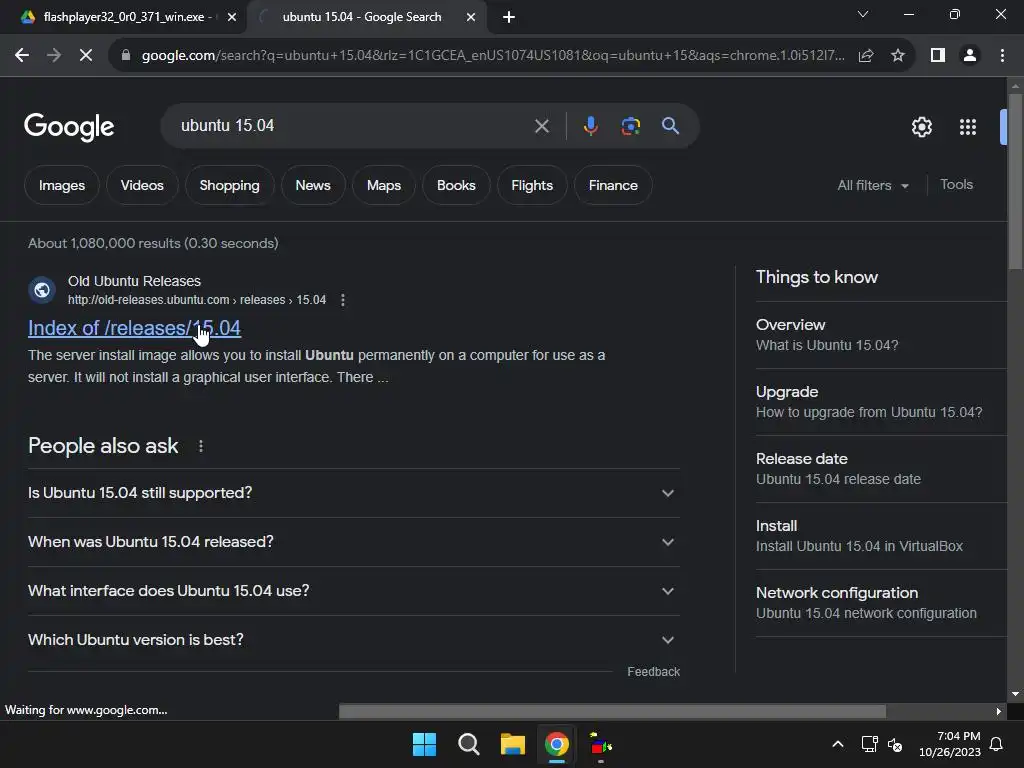This screenshot has height=768, width=1024.
Task: Open the Chrome side panel
Action: point(938,56)
